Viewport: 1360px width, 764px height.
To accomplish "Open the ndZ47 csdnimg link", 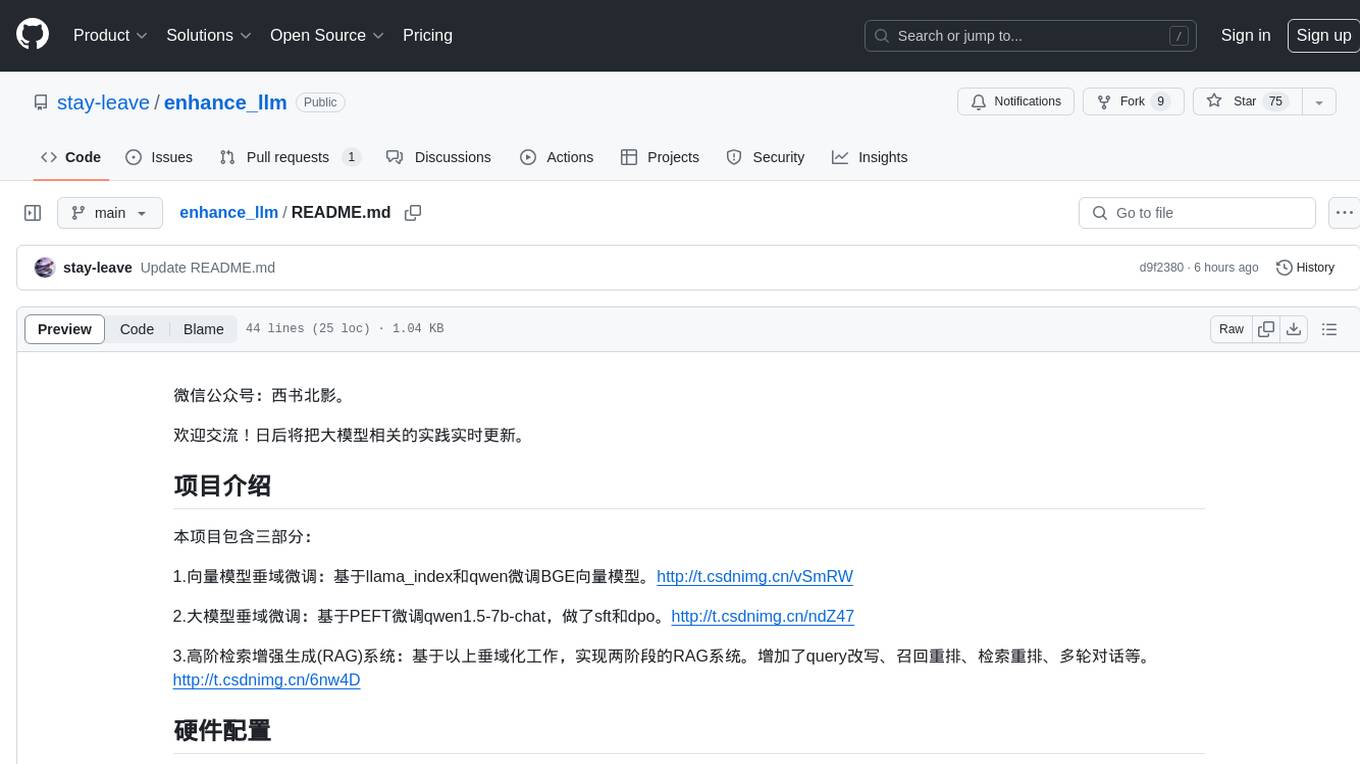I will [763, 616].
